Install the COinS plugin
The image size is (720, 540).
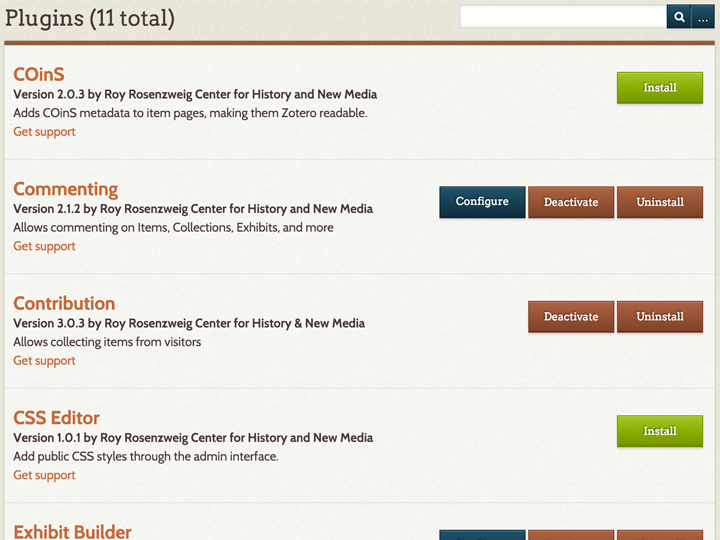coord(659,88)
